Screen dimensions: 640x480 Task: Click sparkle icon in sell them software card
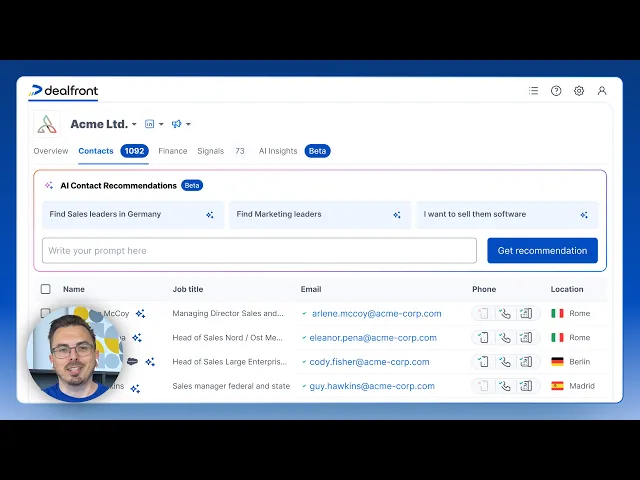click(x=584, y=215)
